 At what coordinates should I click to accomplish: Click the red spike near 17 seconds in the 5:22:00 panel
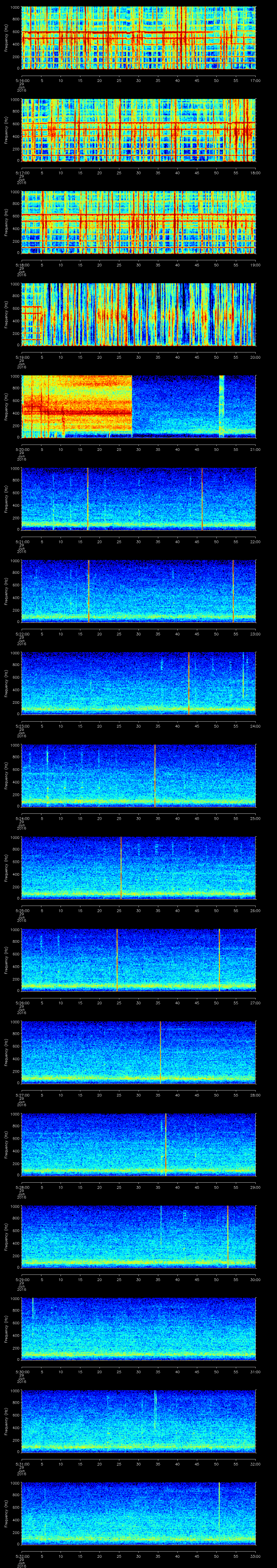tap(89, 591)
